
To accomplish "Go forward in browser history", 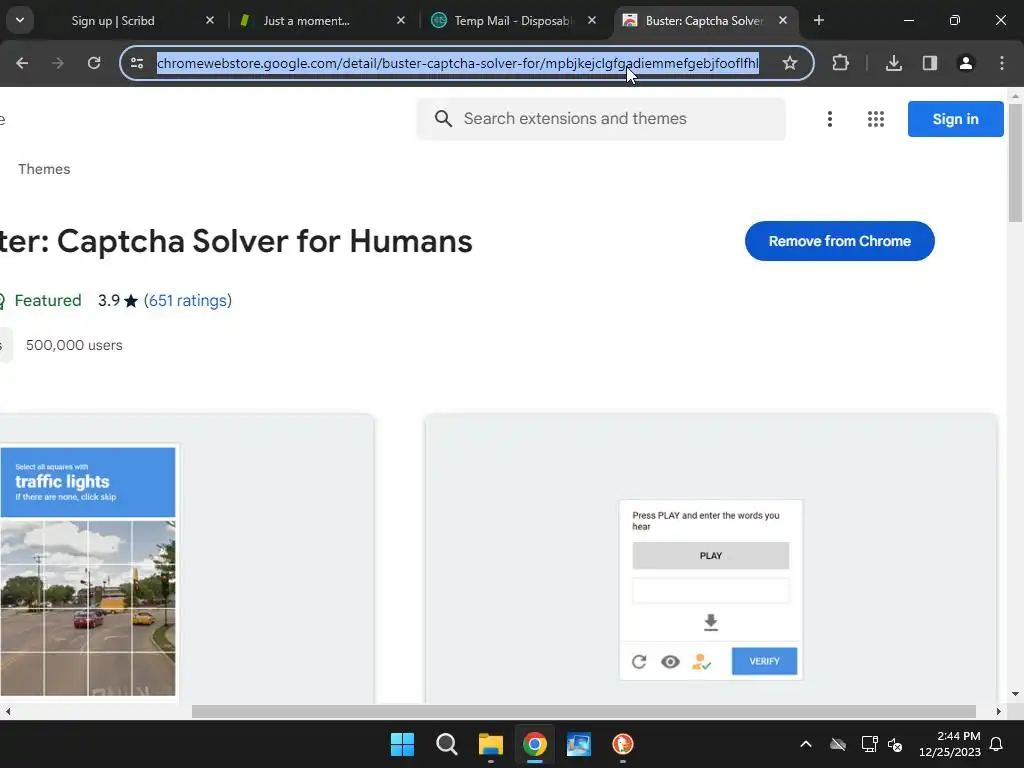I will [58, 63].
